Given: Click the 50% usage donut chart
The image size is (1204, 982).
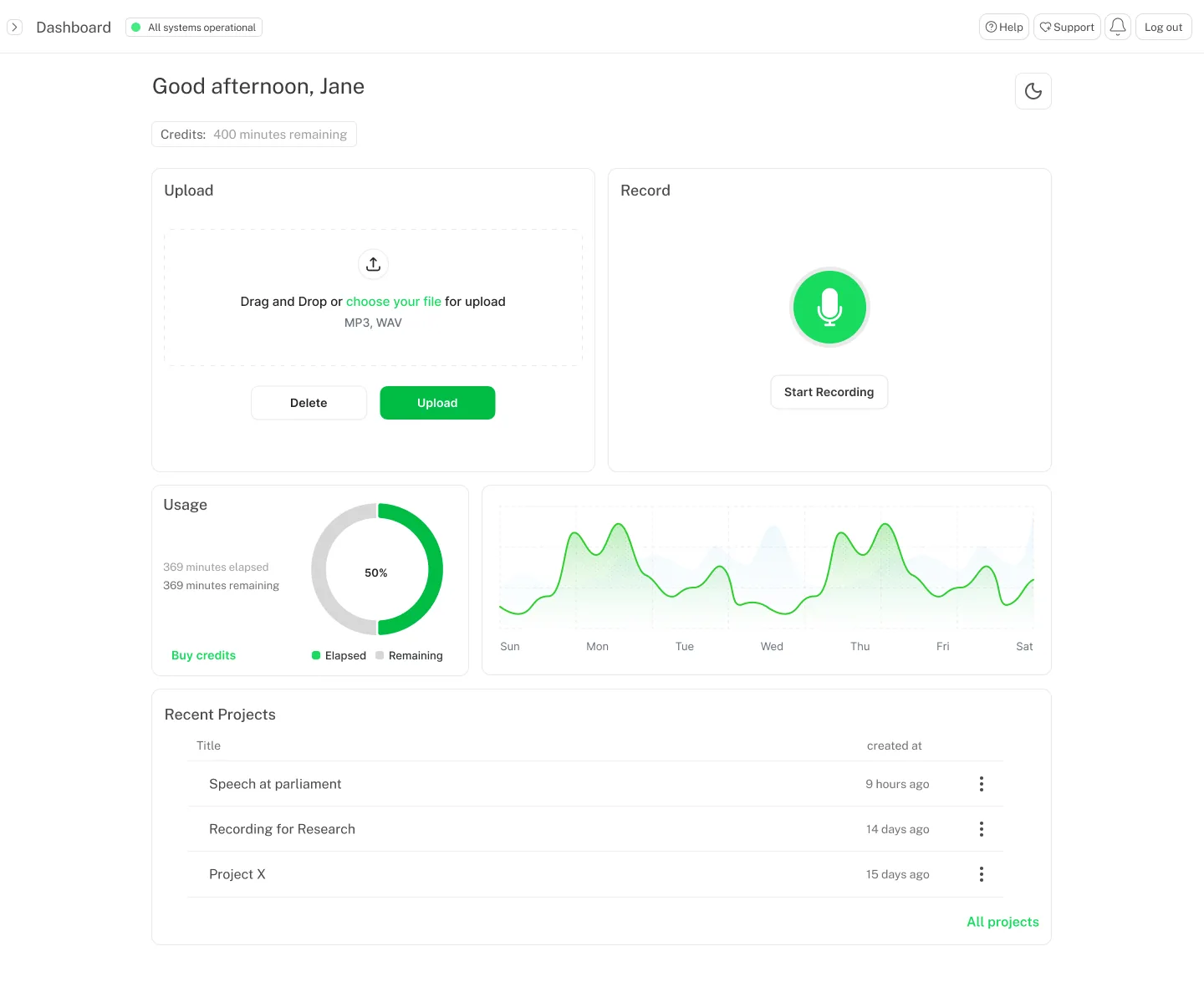Looking at the screenshot, I should pyautogui.click(x=376, y=570).
